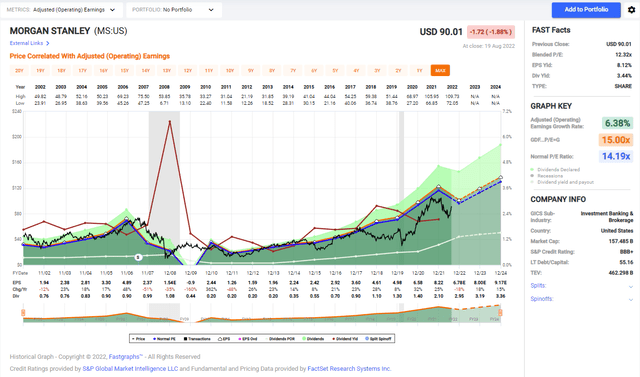Click the USD 90.01 price value

[441, 32]
